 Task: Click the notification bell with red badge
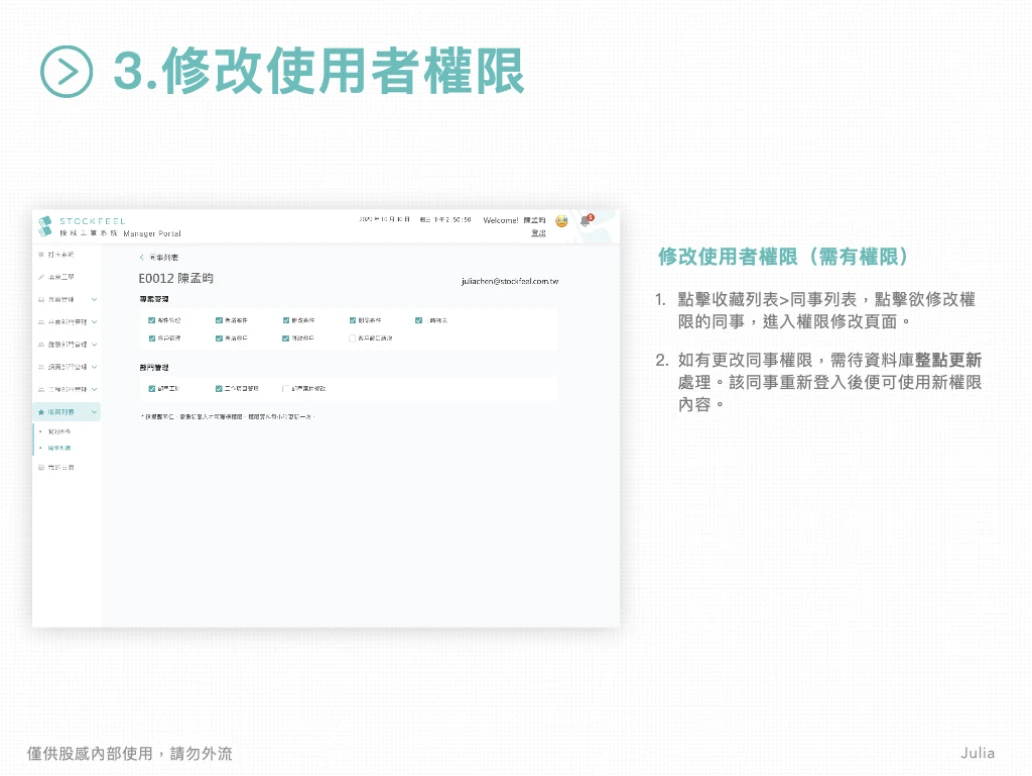[586, 220]
